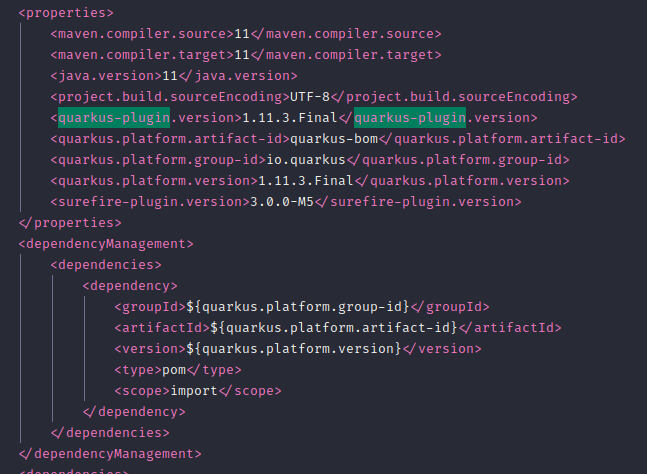Click the closing </artifactId> tag
Viewport: 647px width, 474px height.
tap(510, 328)
